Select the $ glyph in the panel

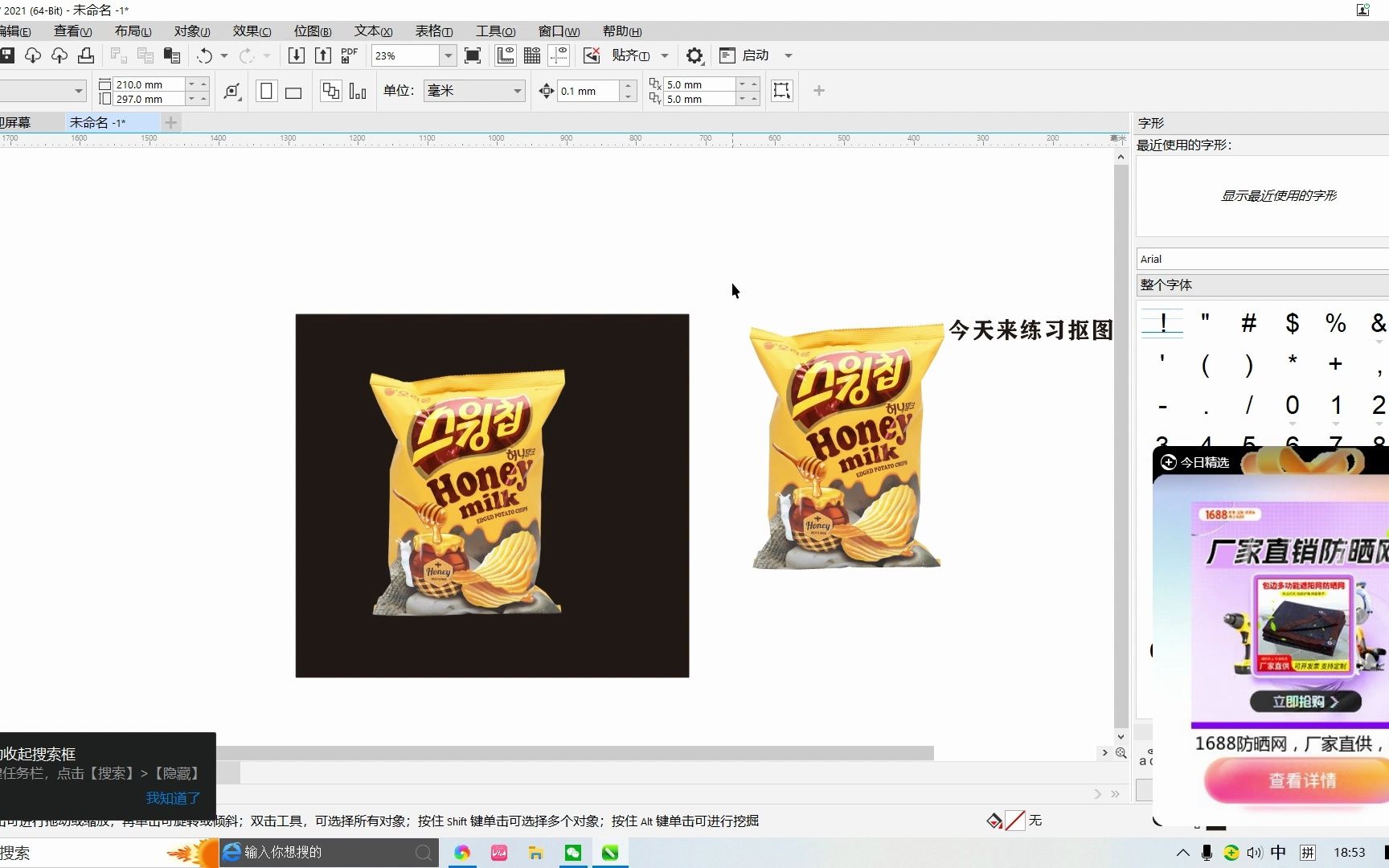[1292, 323]
